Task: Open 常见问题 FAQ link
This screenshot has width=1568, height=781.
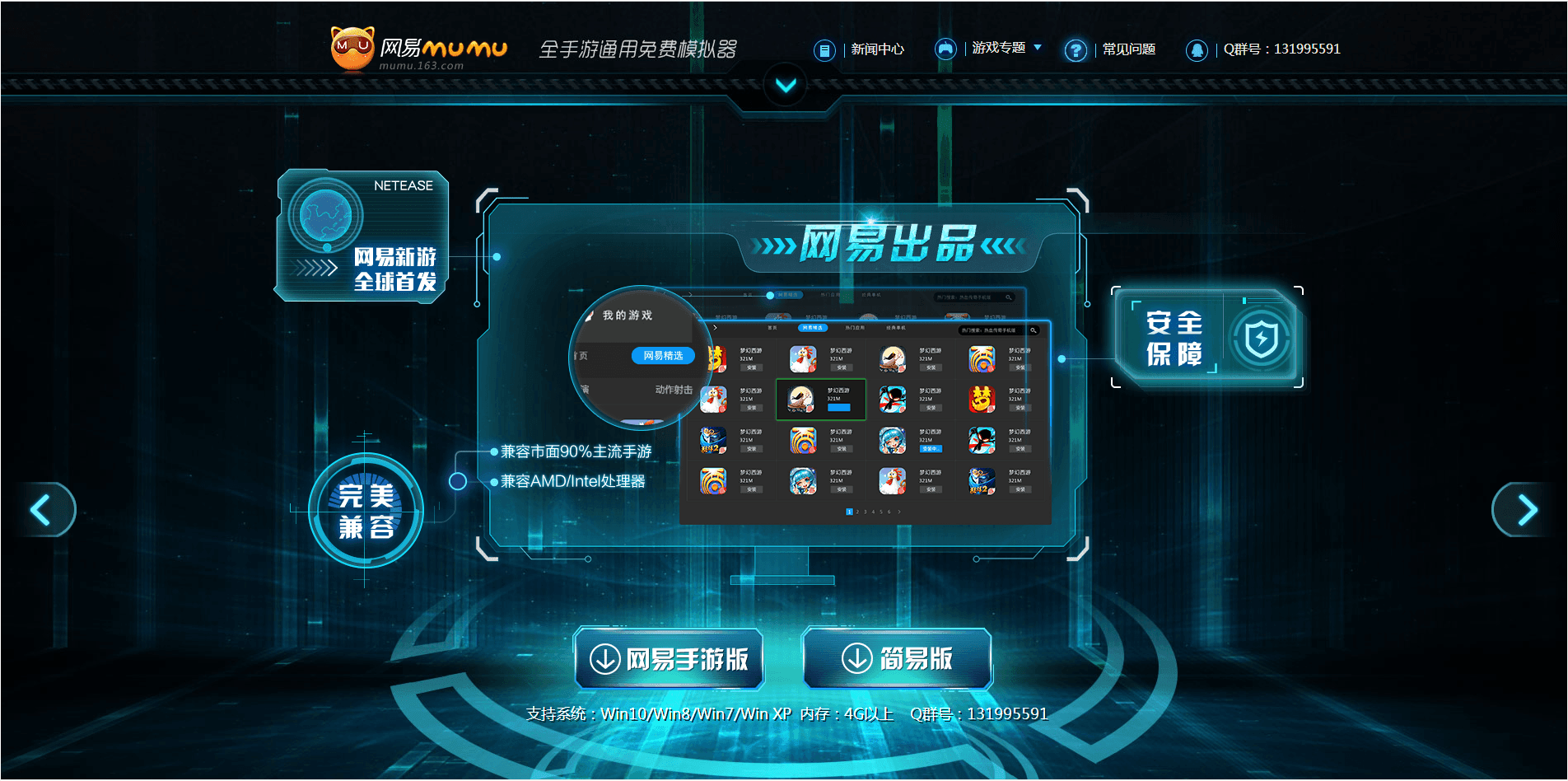Action: point(1128,49)
